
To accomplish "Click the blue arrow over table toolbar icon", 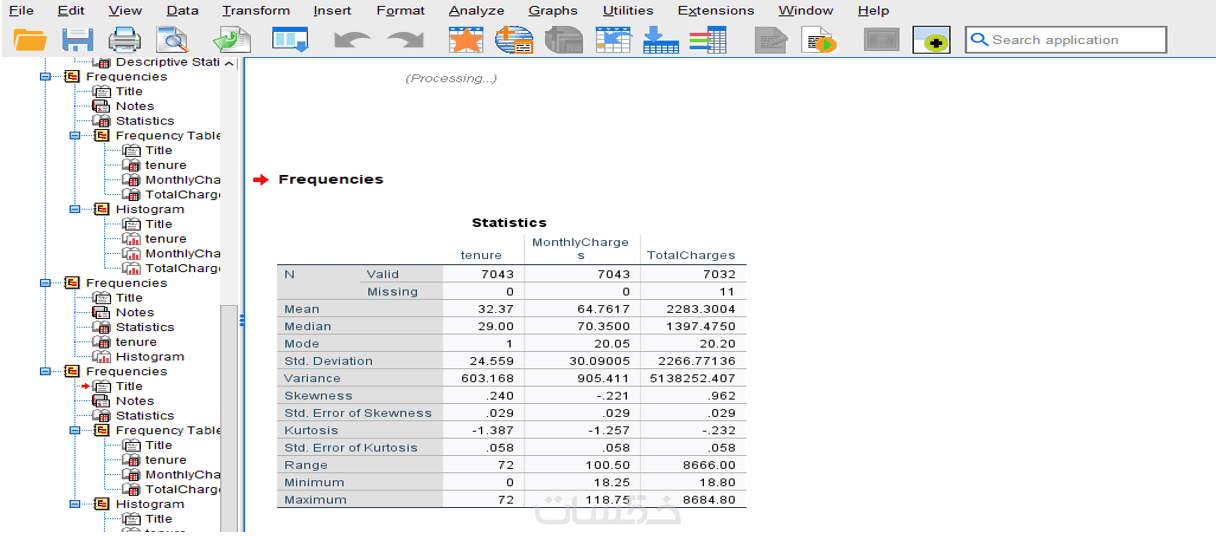I will tap(661, 40).
